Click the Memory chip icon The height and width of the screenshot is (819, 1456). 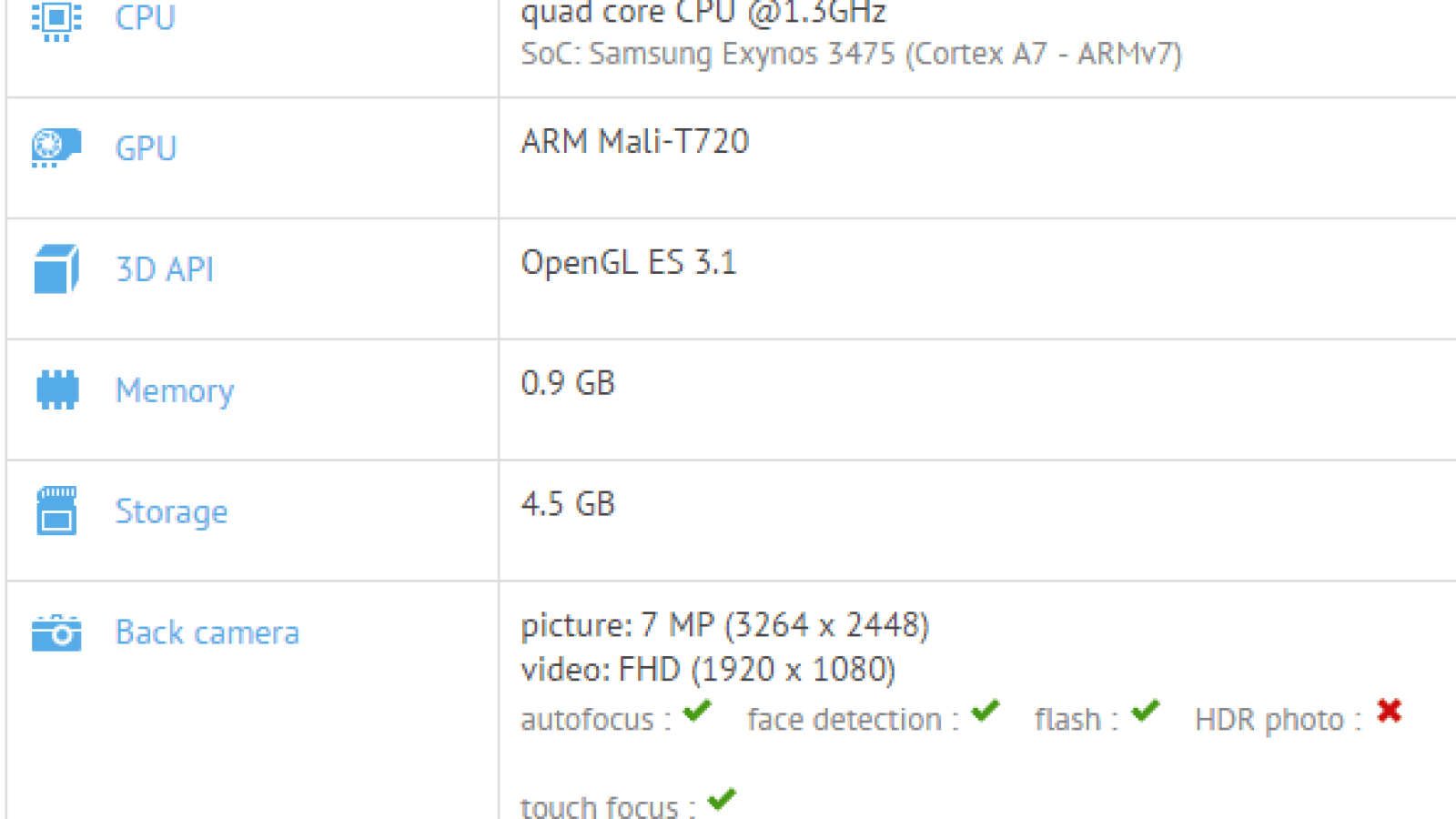pos(57,389)
